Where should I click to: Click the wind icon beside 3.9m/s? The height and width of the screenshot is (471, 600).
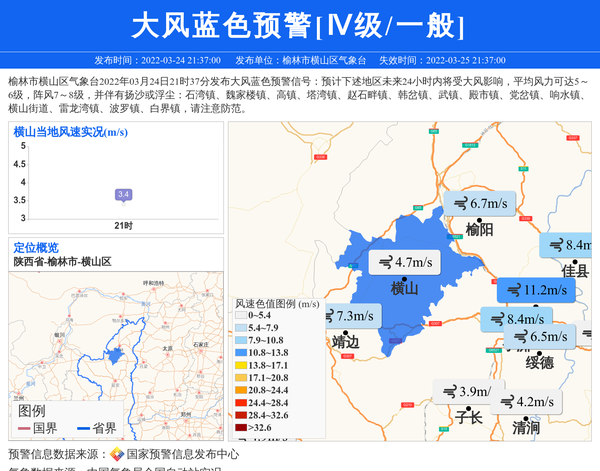point(449,392)
